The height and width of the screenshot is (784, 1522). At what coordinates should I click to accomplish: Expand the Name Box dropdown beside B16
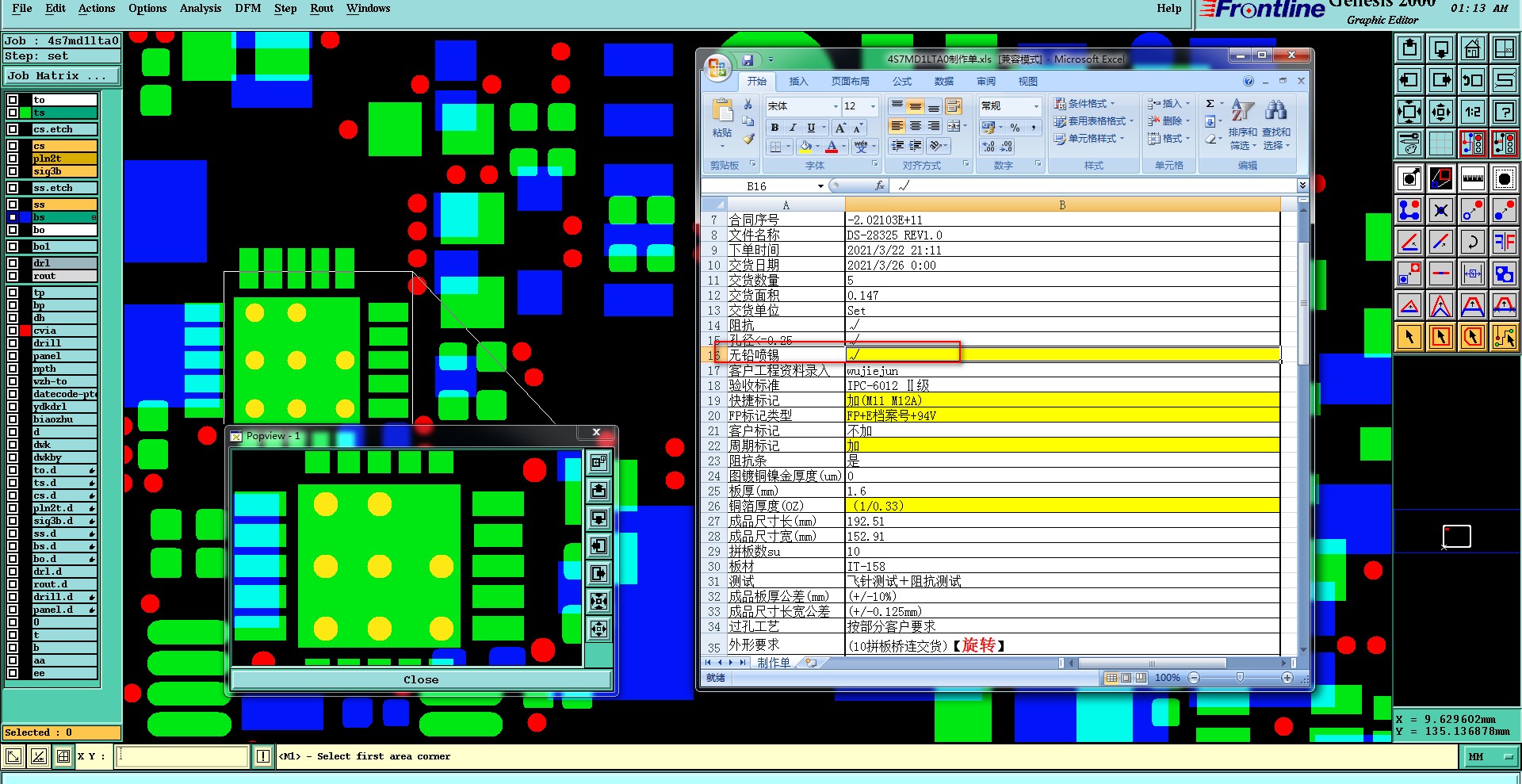point(820,185)
